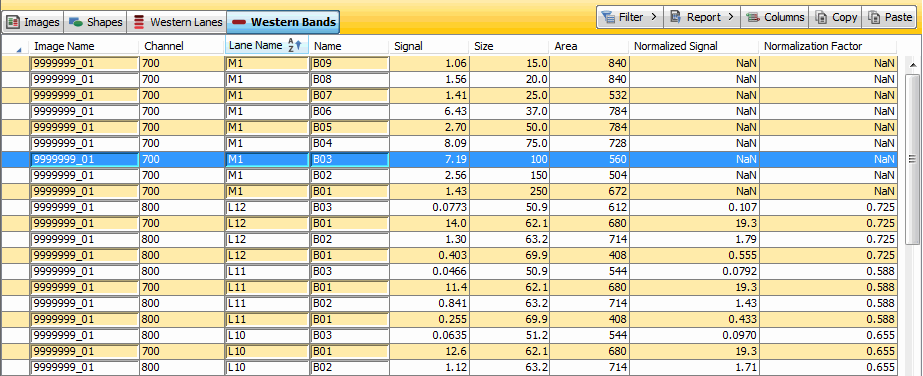The height and width of the screenshot is (376, 923).
Task: Click the vertical scrollbar thumb
Action: click(x=912, y=159)
